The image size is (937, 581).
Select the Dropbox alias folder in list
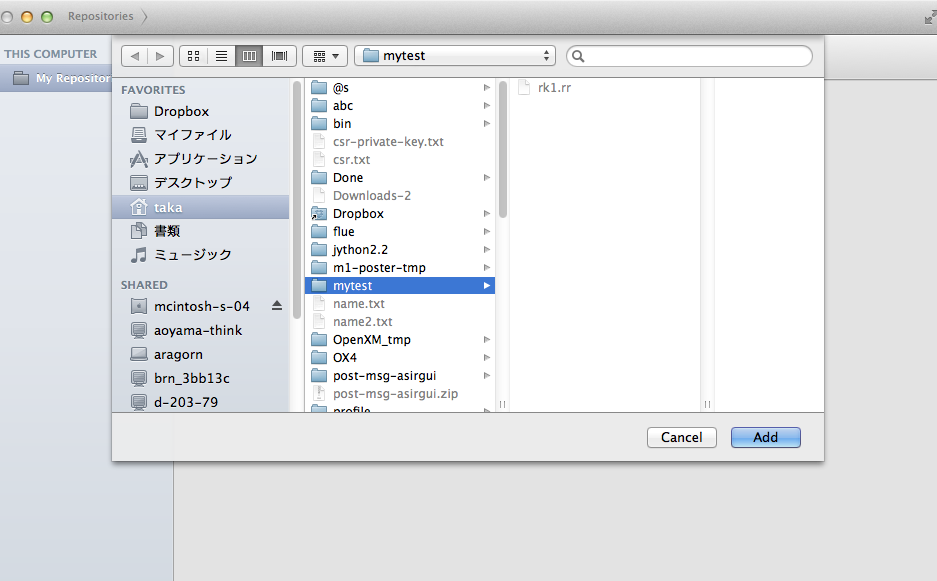pyautogui.click(x=399, y=213)
